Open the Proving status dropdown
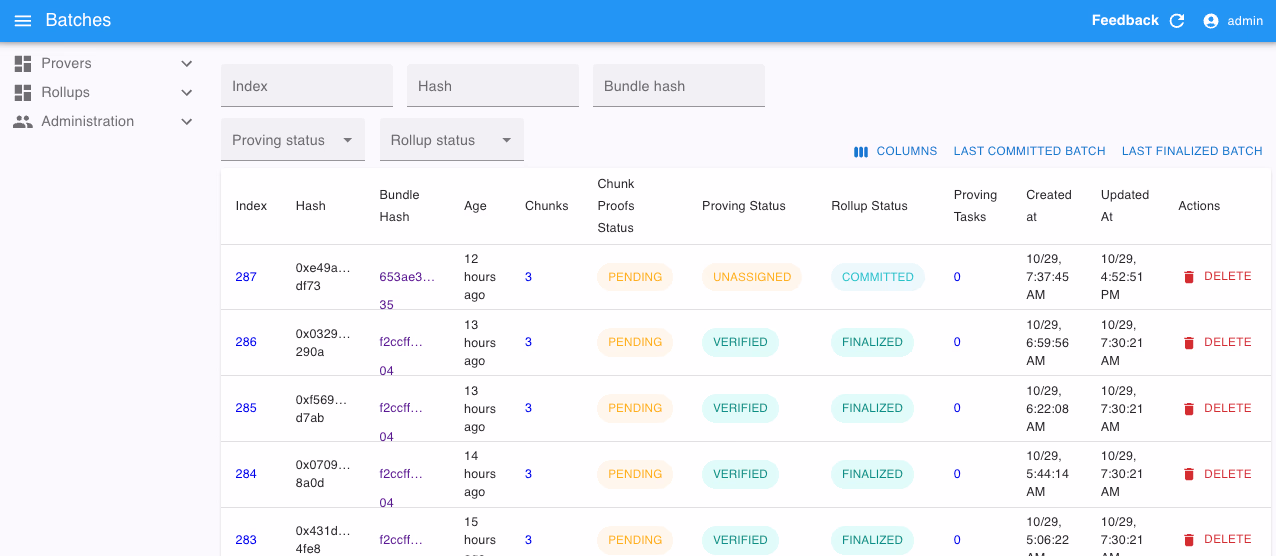This screenshot has width=1276, height=556. click(292, 140)
